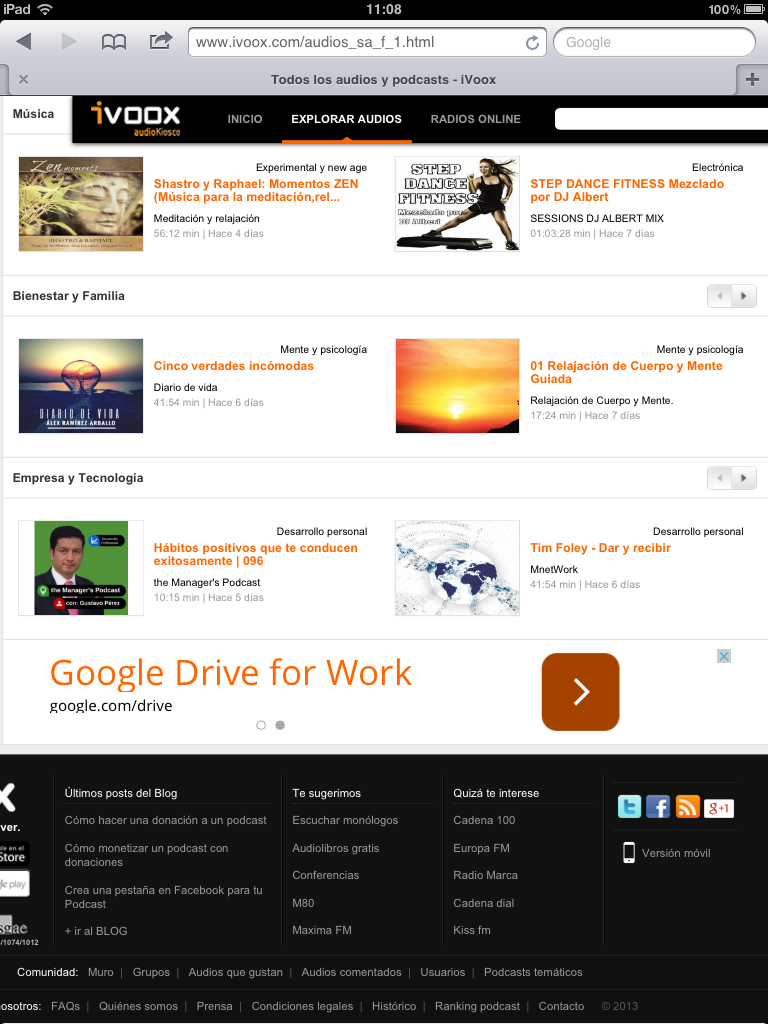This screenshot has width=768, height=1024.
Task: Open the Zen moments album thumbnail
Action: click(81, 204)
